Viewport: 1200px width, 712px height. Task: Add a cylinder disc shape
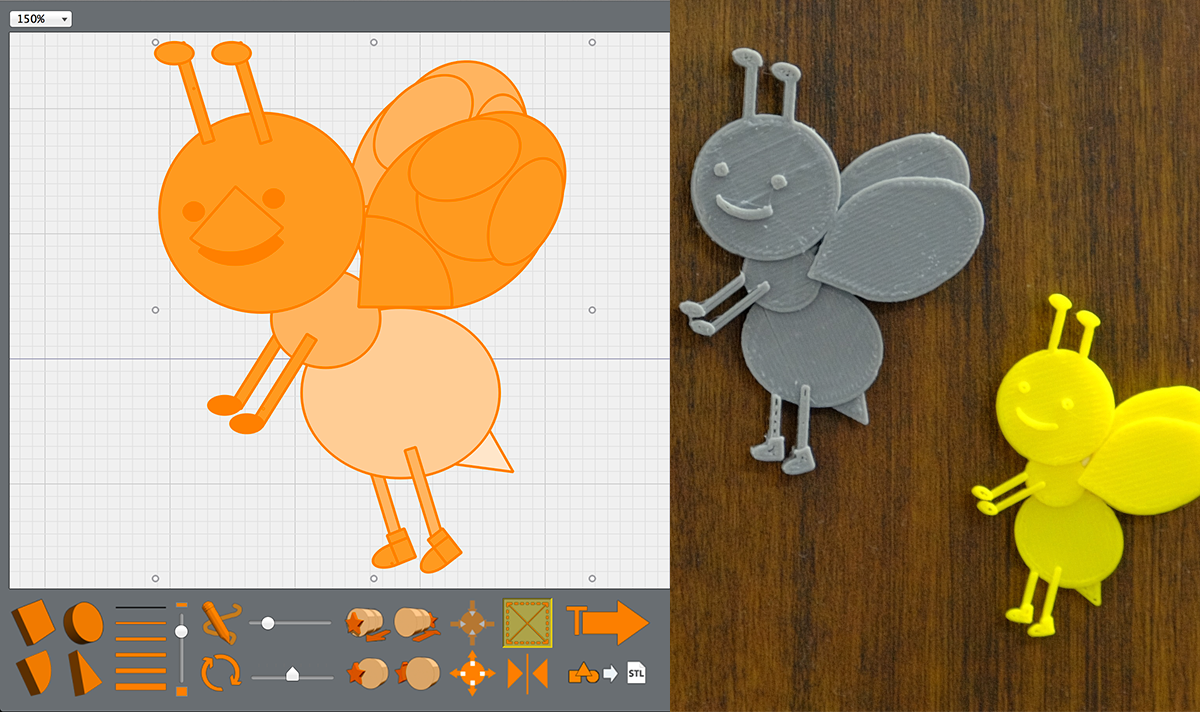pos(83,622)
